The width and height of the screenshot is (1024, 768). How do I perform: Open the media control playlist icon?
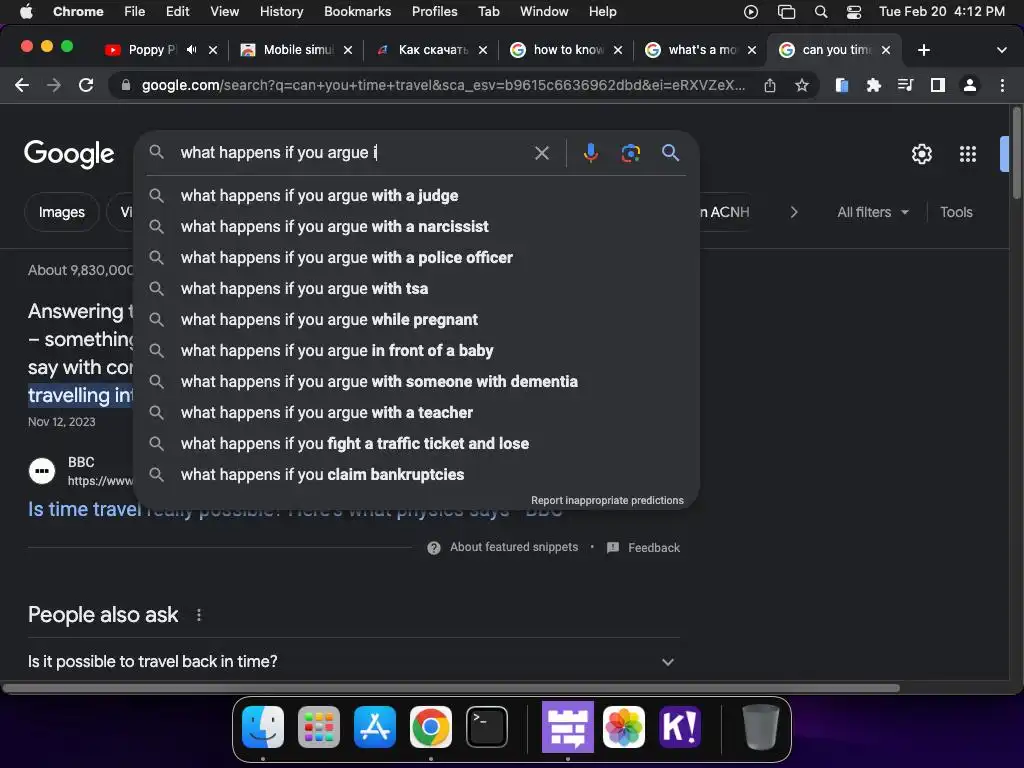[905, 85]
